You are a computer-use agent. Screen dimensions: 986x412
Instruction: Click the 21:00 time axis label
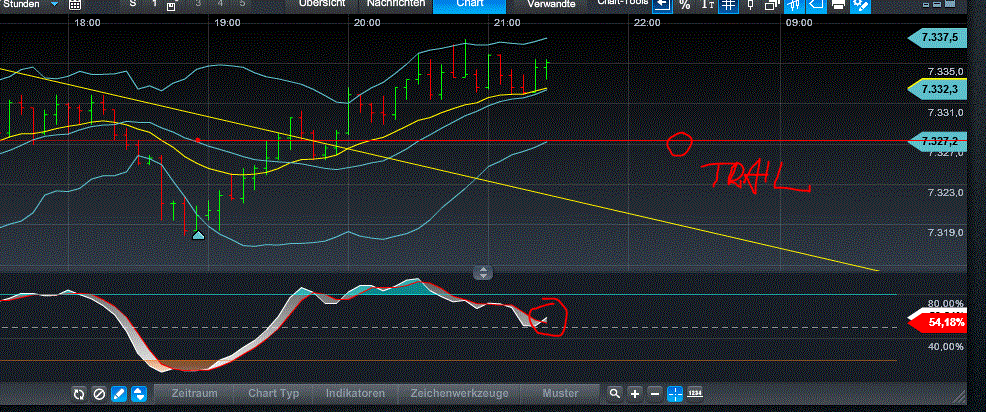coord(507,23)
